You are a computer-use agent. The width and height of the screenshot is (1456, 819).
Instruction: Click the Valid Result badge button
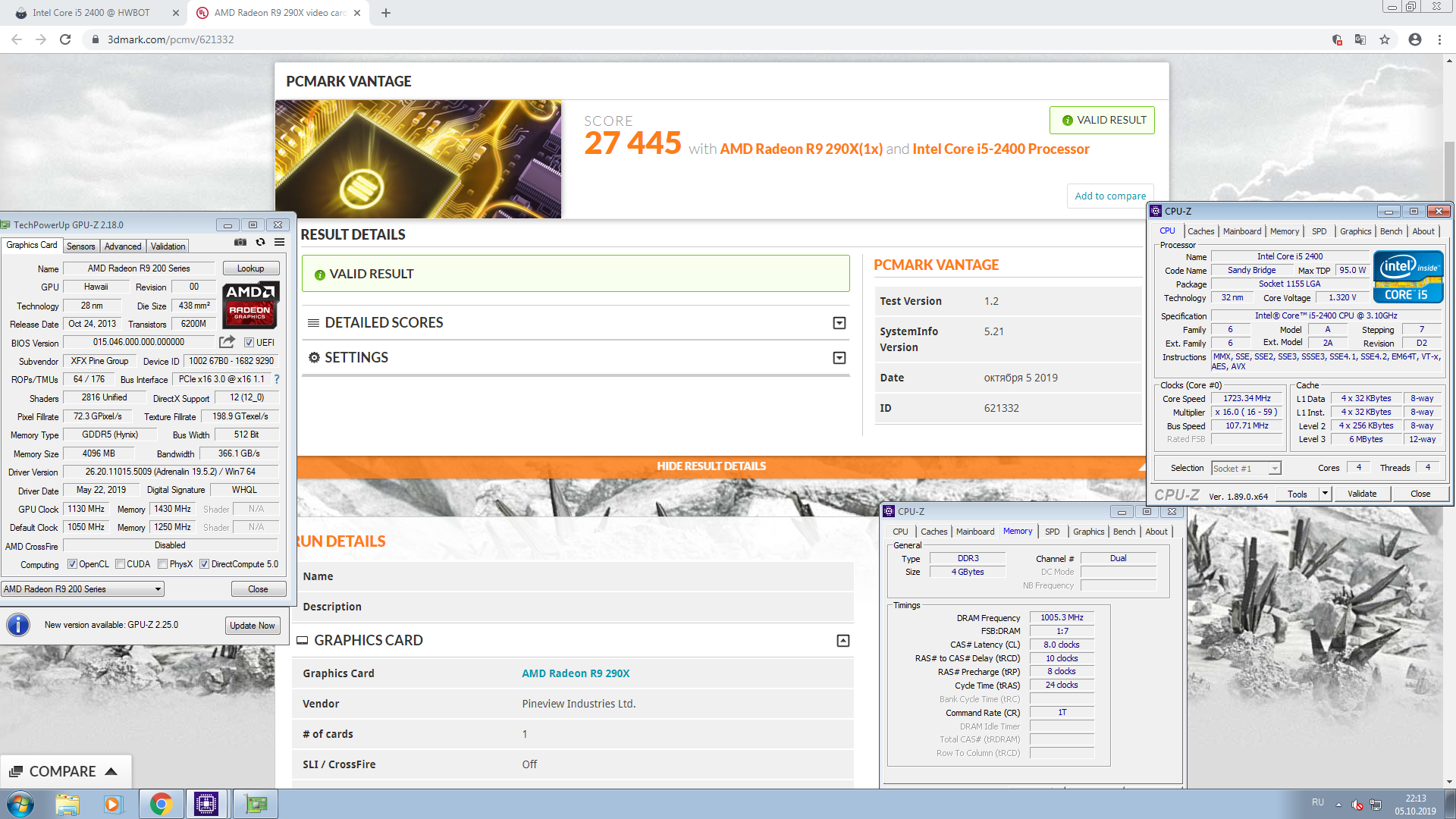click(1102, 120)
